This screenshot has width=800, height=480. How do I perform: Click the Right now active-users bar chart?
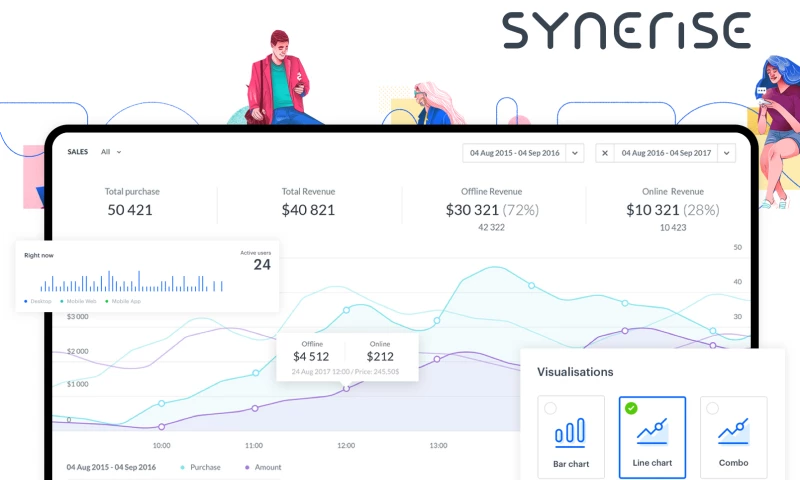point(132,281)
